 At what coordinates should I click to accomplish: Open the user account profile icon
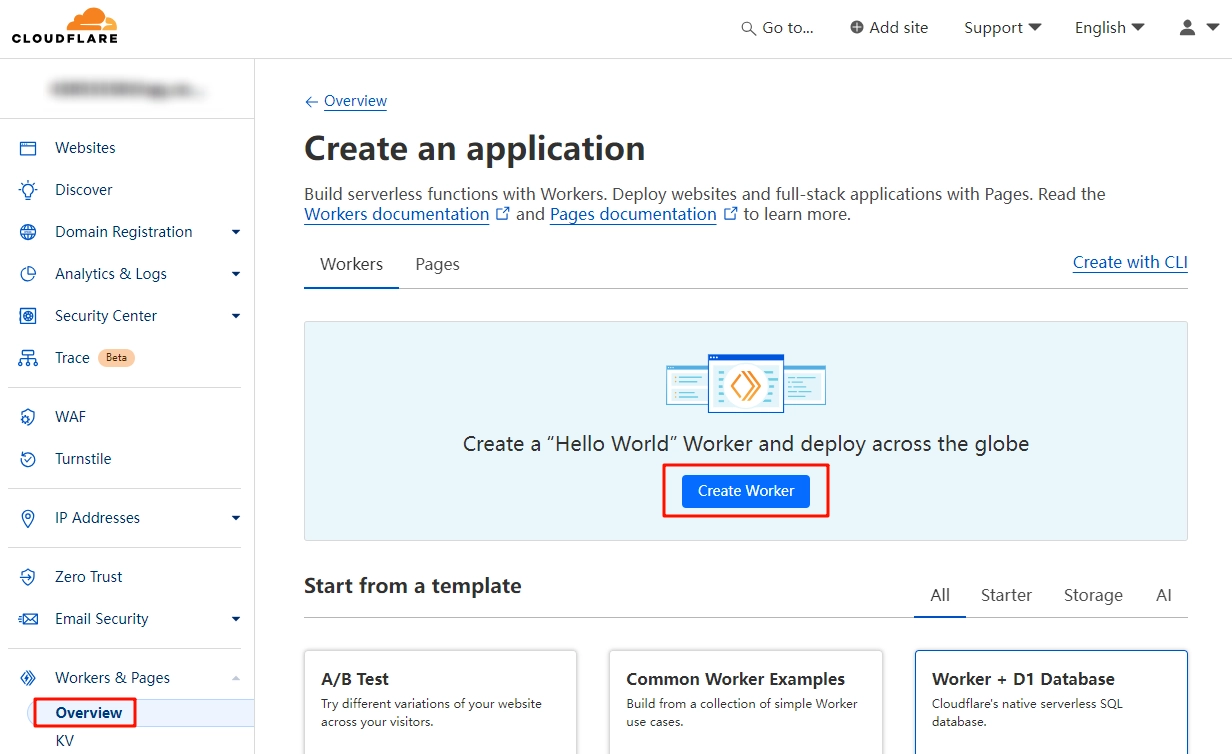[x=1196, y=28]
